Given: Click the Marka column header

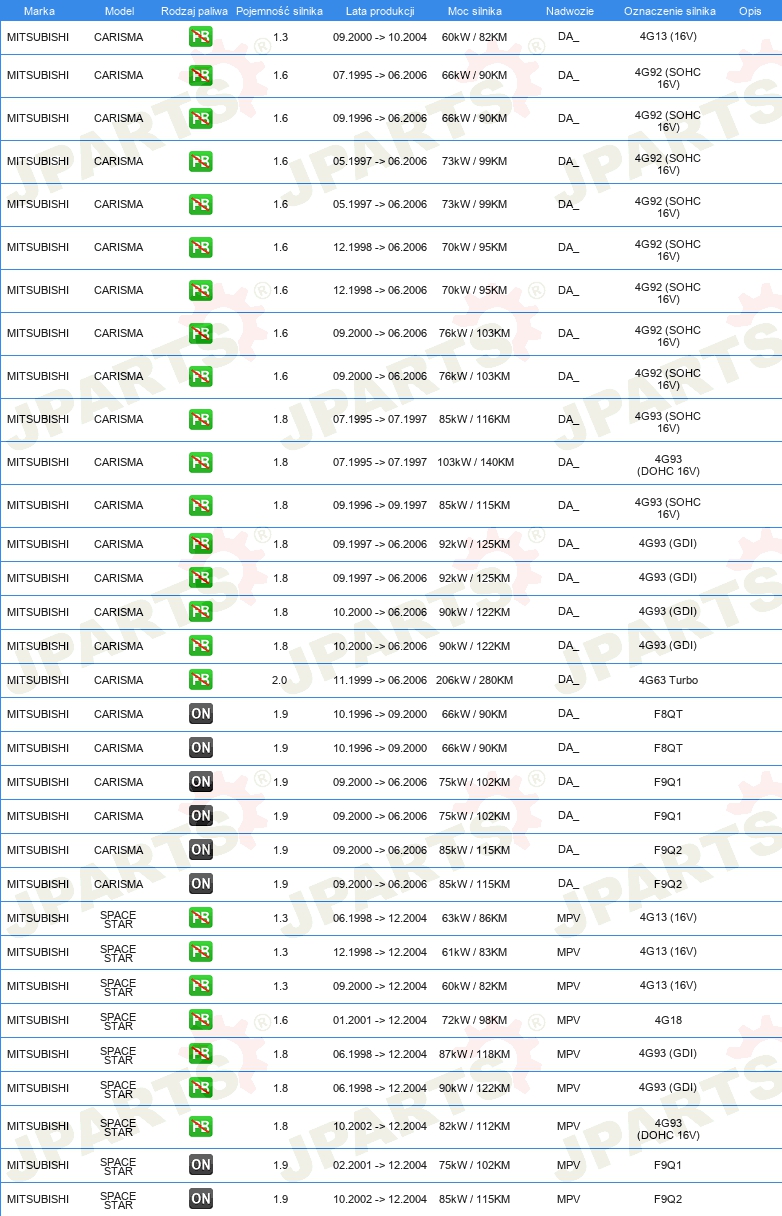Looking at the screenshot, I should [x=39, y=12].
